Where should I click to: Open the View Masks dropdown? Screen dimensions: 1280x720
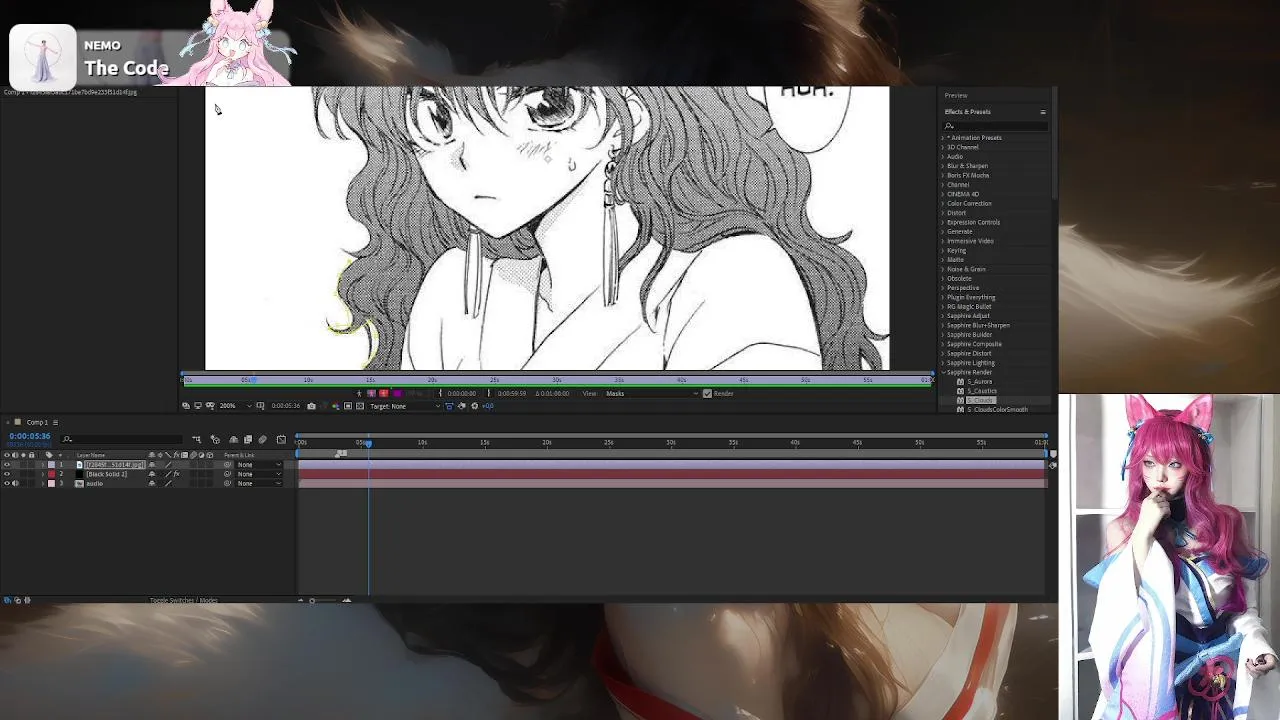coord(651,393)
